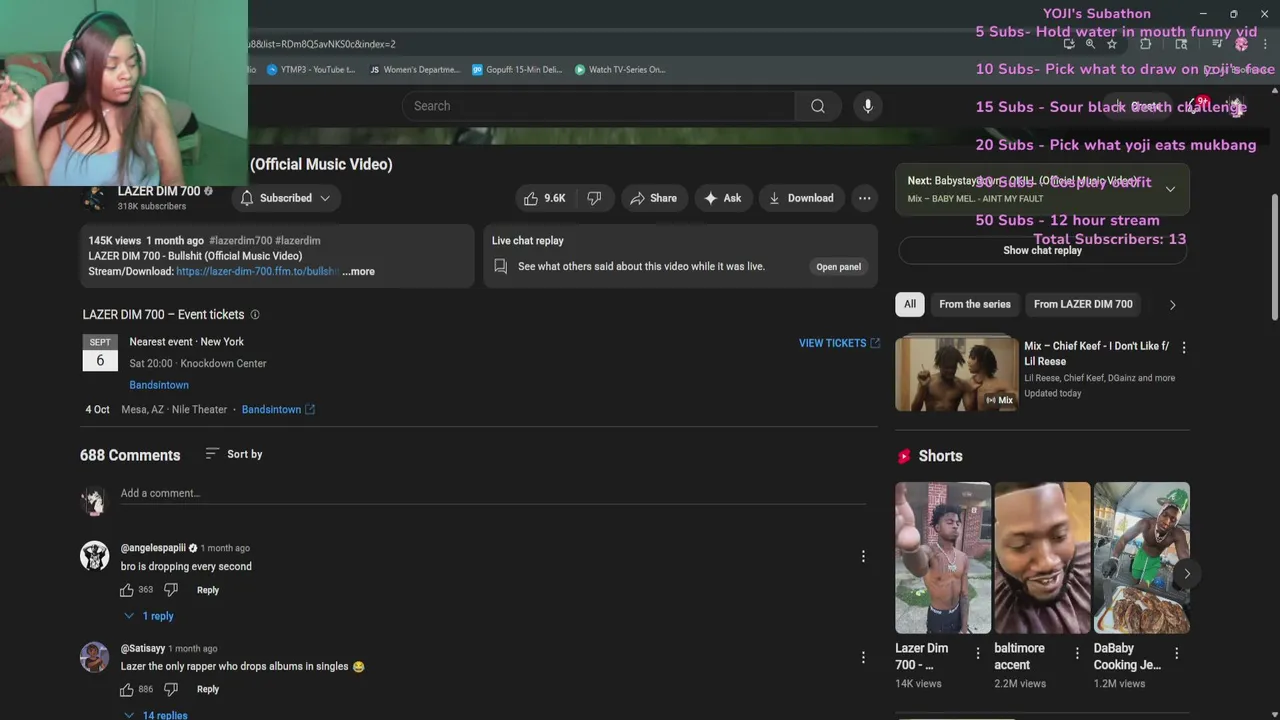Image resolution: width=1280 pixels, height=720 pixels.
Task: Download the video using Download button
Action: point(801,198)
